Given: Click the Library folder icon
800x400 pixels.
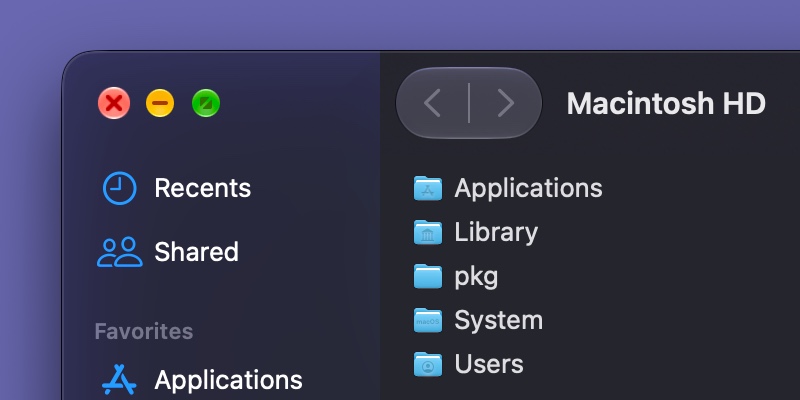Looking at the screenshot, I should [x=428, y=232].
